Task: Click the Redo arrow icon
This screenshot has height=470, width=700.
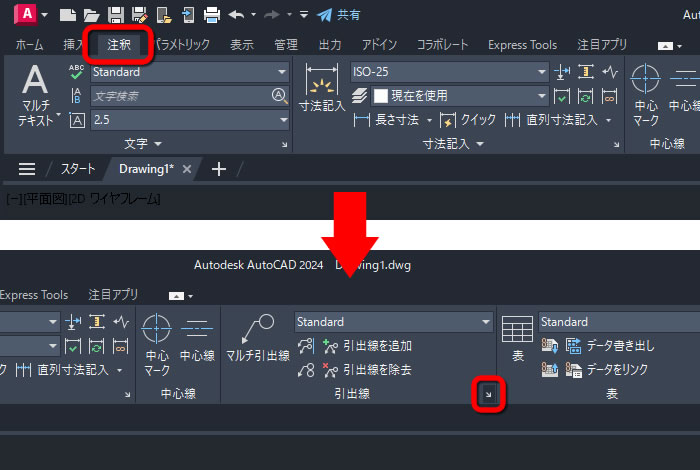Action: click(271, 15)
